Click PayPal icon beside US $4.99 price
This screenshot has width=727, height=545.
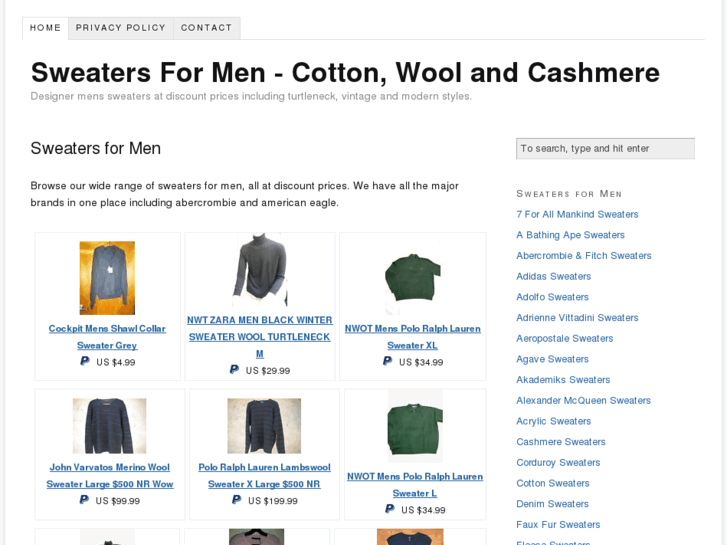tap(85, 361)
